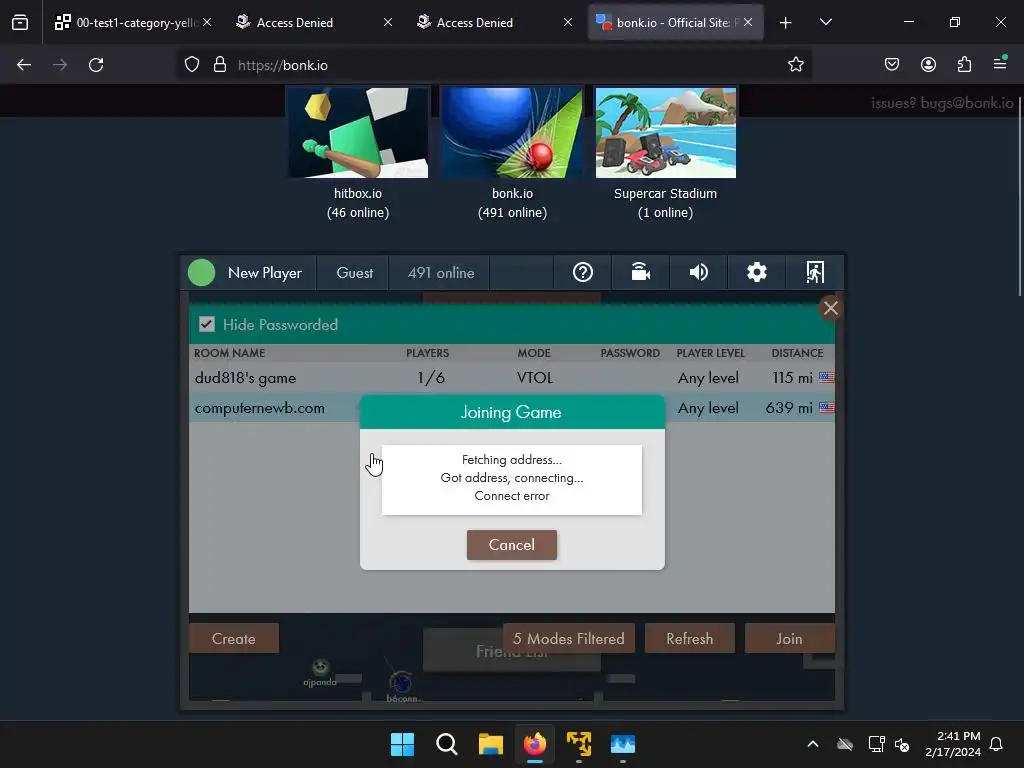Refresh the room list

tap(690, 638)
